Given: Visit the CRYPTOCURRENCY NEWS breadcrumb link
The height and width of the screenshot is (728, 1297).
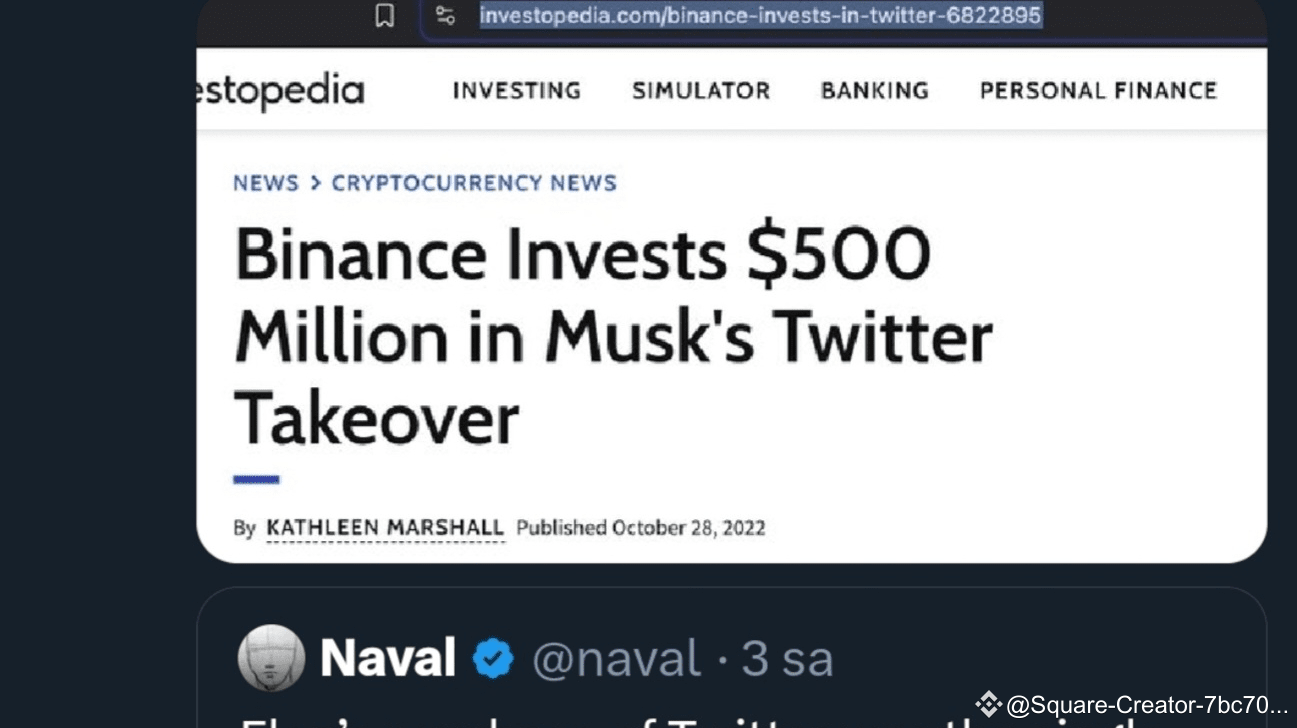Looking at the screenshot, I should (x=474, y=182).
